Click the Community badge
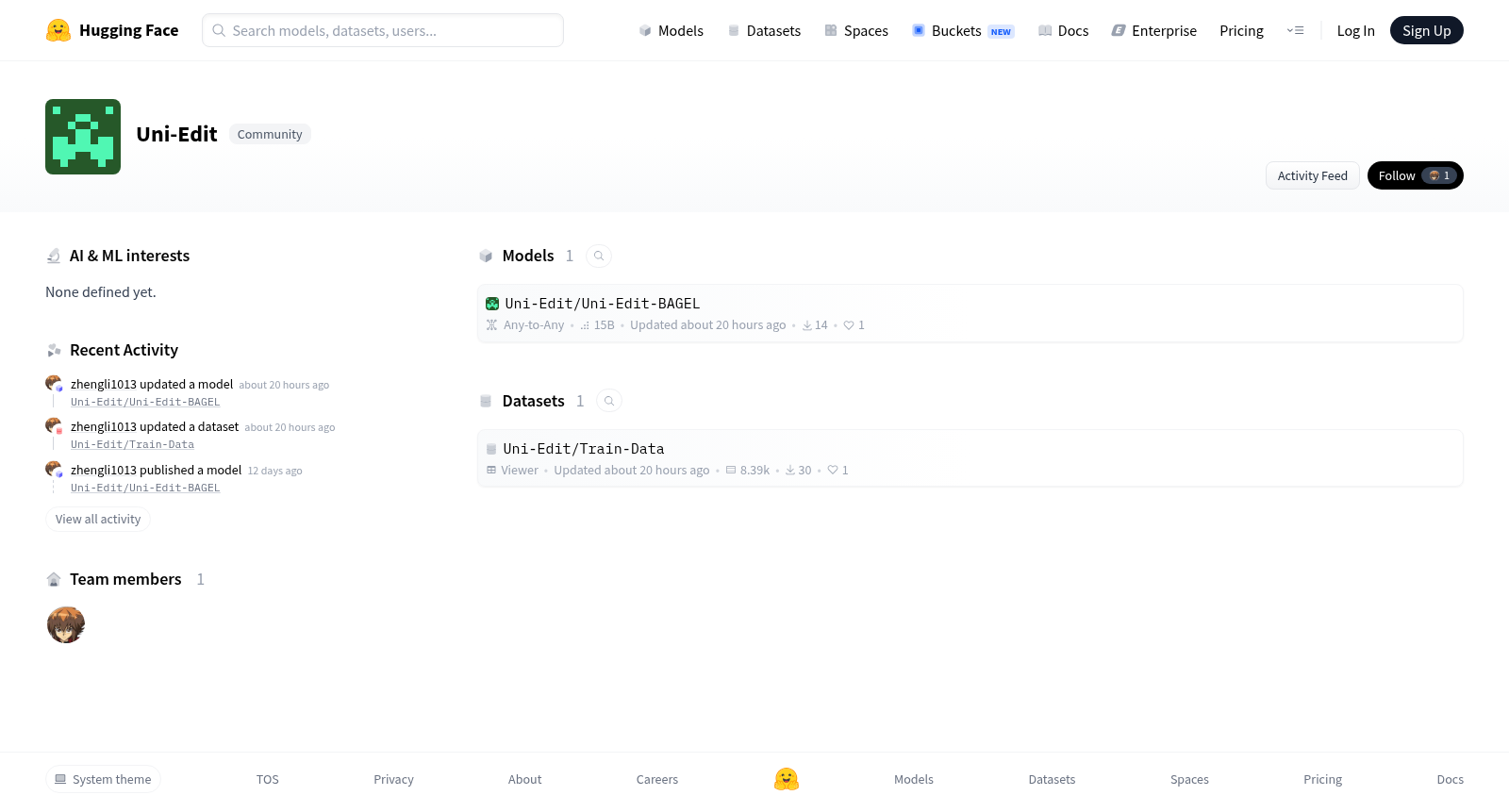 tap(270, 134)
